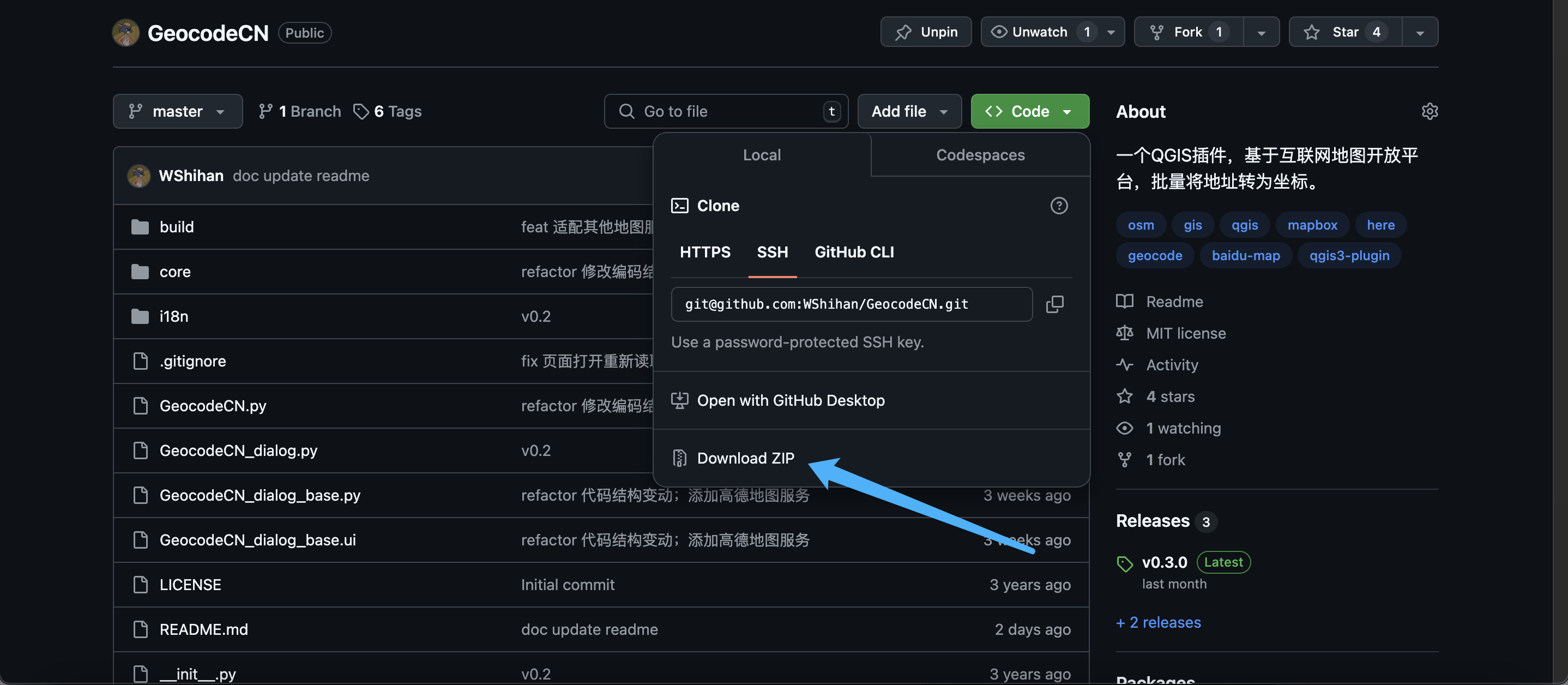Open with GitHub Desktop
Image resolution: width=1568 pixels, height=685 pixels.
790,401
